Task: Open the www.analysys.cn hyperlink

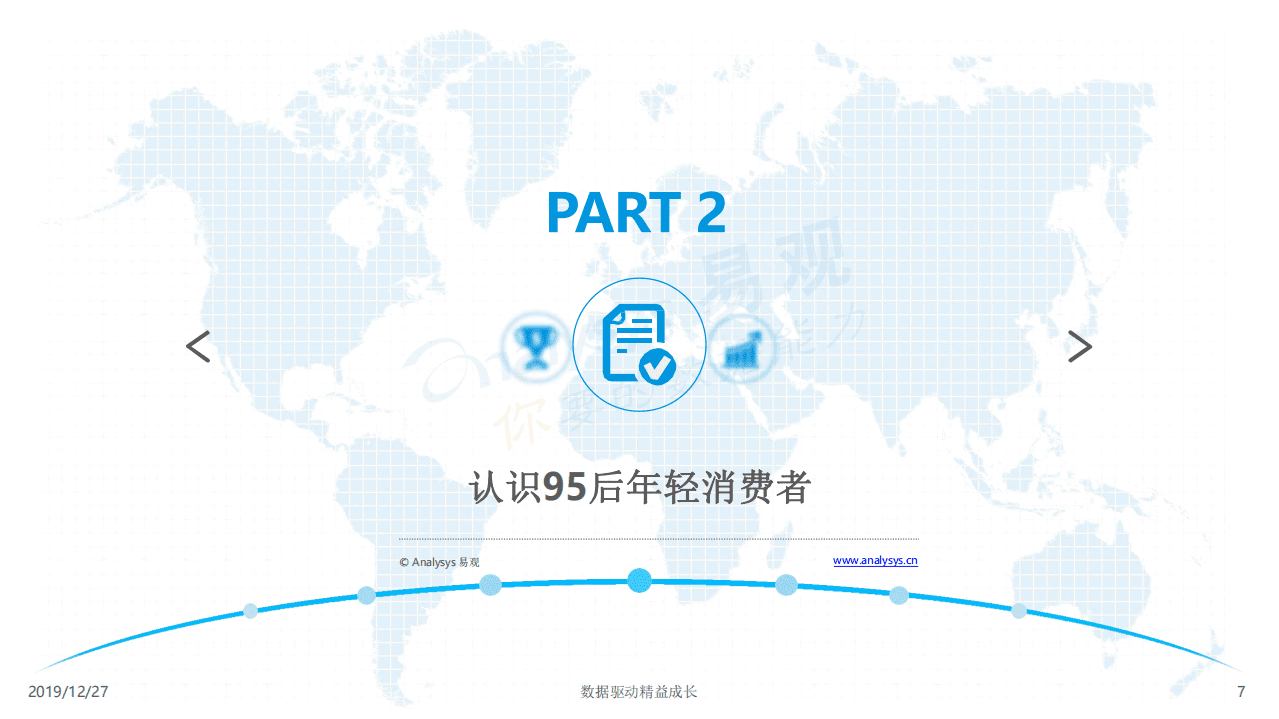Action: point(875,561)
